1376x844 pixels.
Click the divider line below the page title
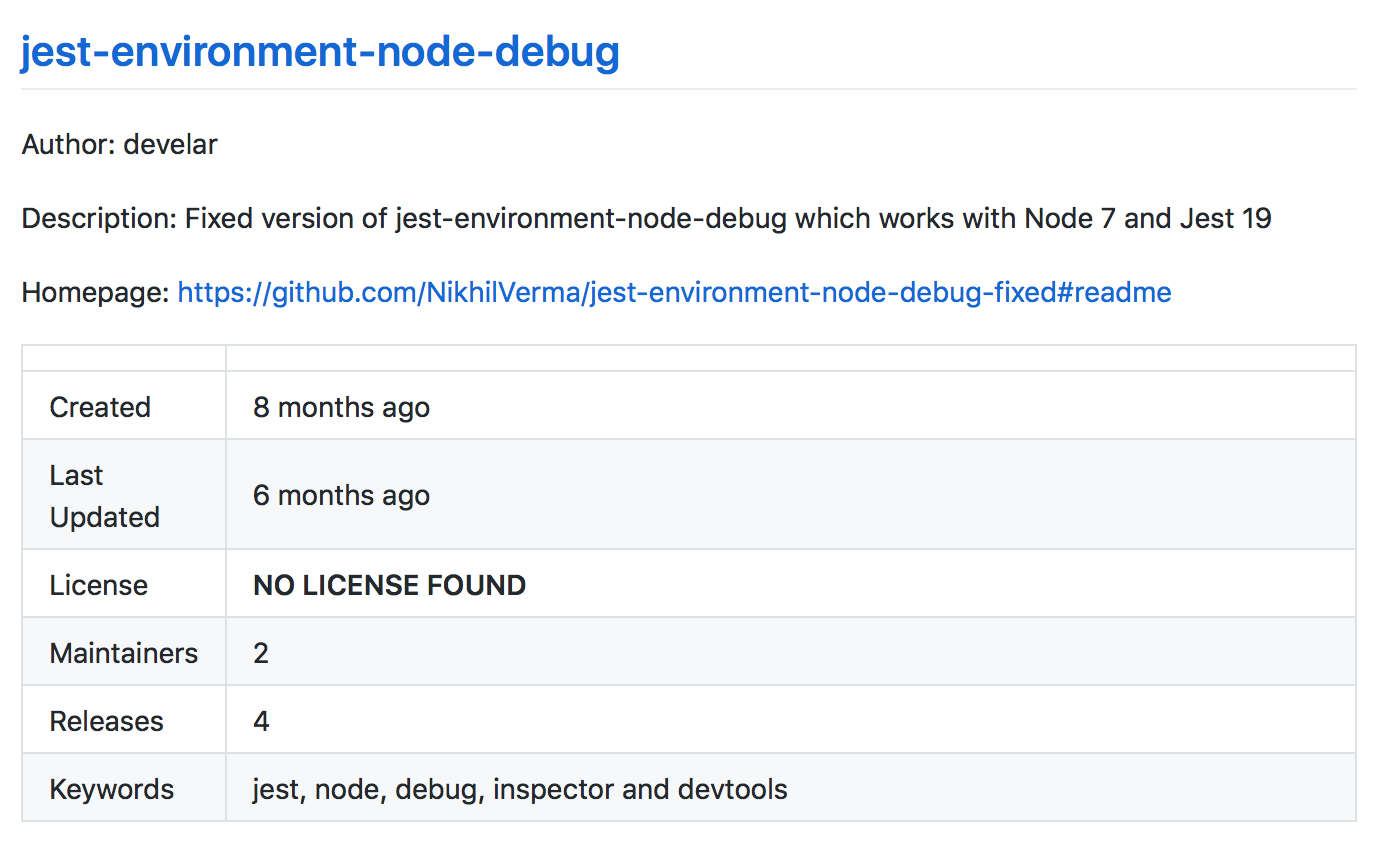coord(688,89)
